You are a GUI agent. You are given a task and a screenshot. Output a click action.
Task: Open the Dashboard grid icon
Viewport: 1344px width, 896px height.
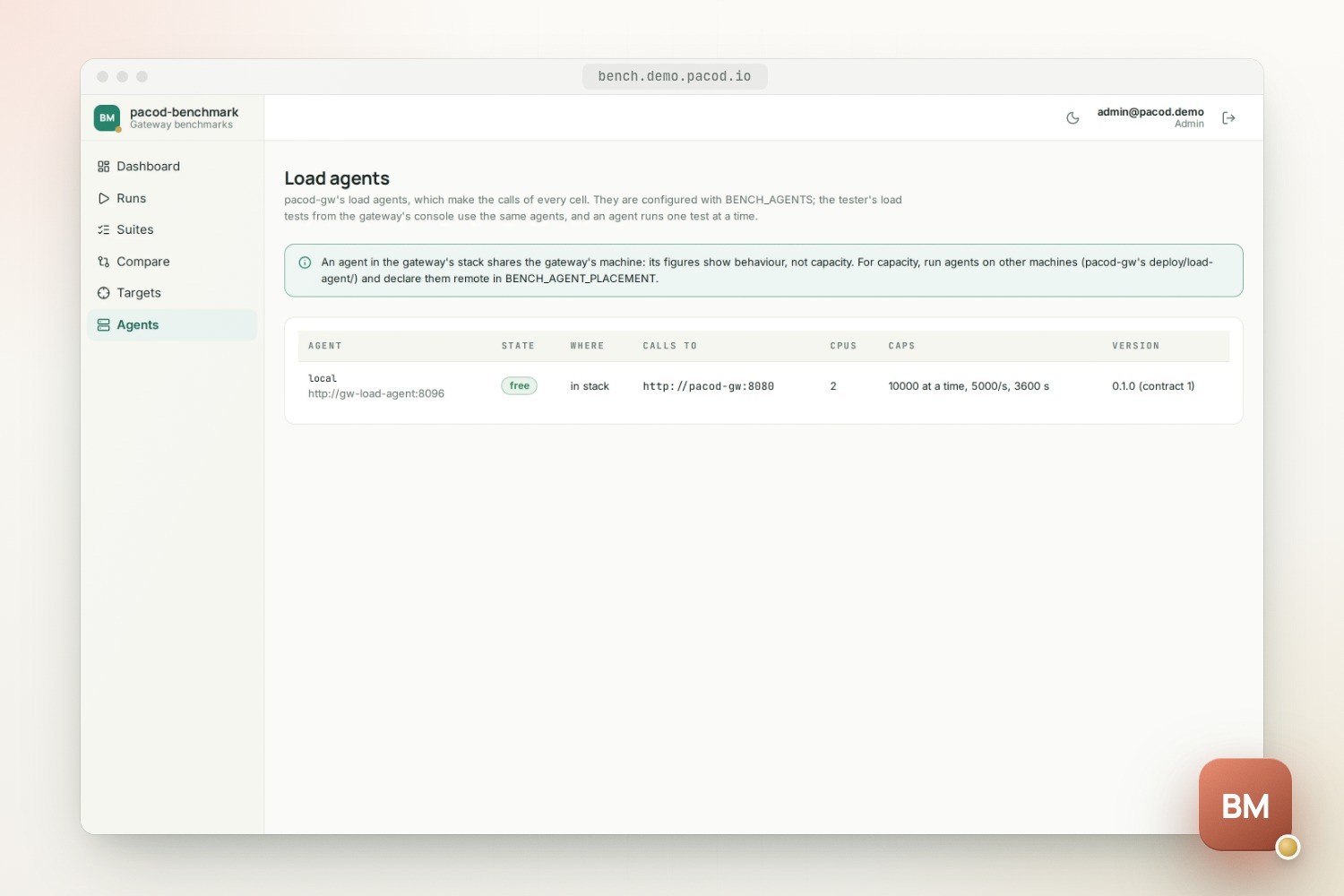pos(104,167)
